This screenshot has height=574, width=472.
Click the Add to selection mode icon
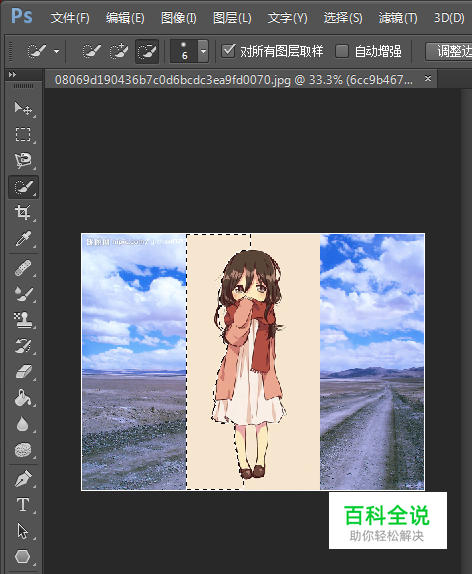point(119,51)
